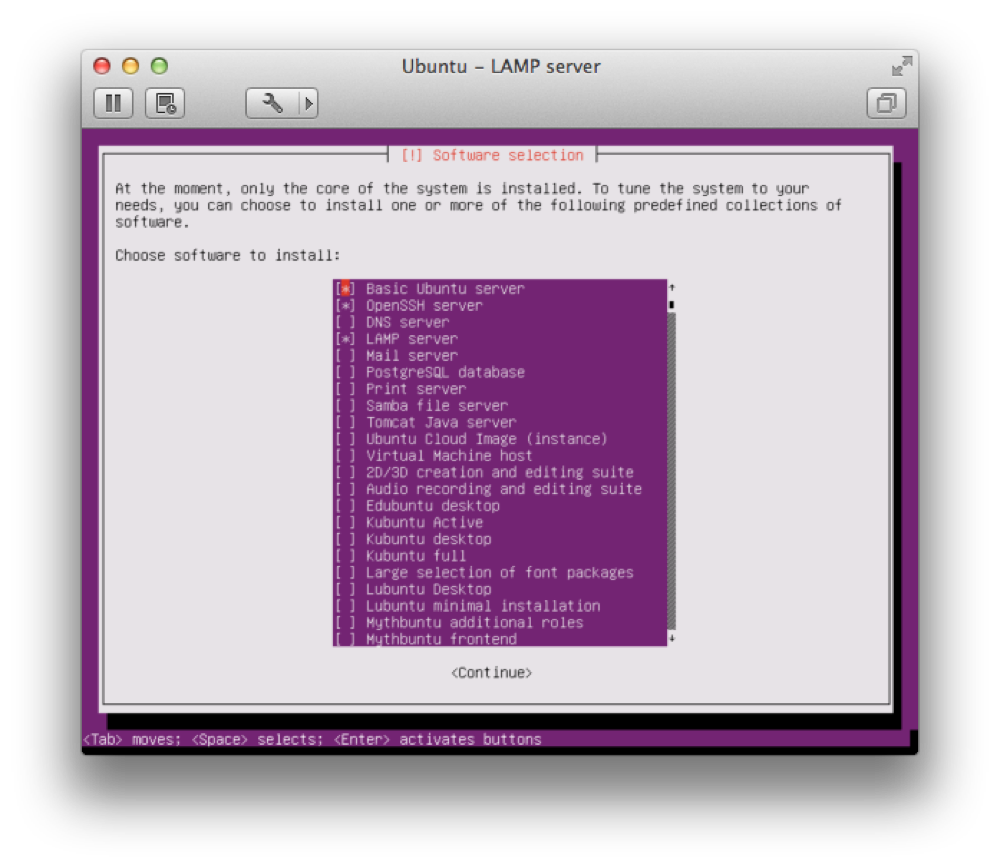Click the scroll up arrow of the list
The width and height of the screenshot is (1000, 868).
click(x=672, y=288)
